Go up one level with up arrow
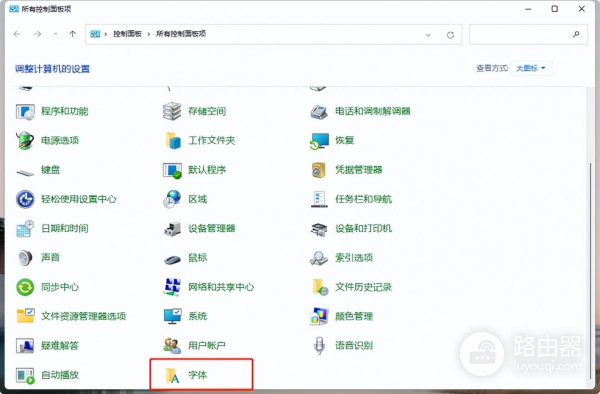 [x=72, y=34]
